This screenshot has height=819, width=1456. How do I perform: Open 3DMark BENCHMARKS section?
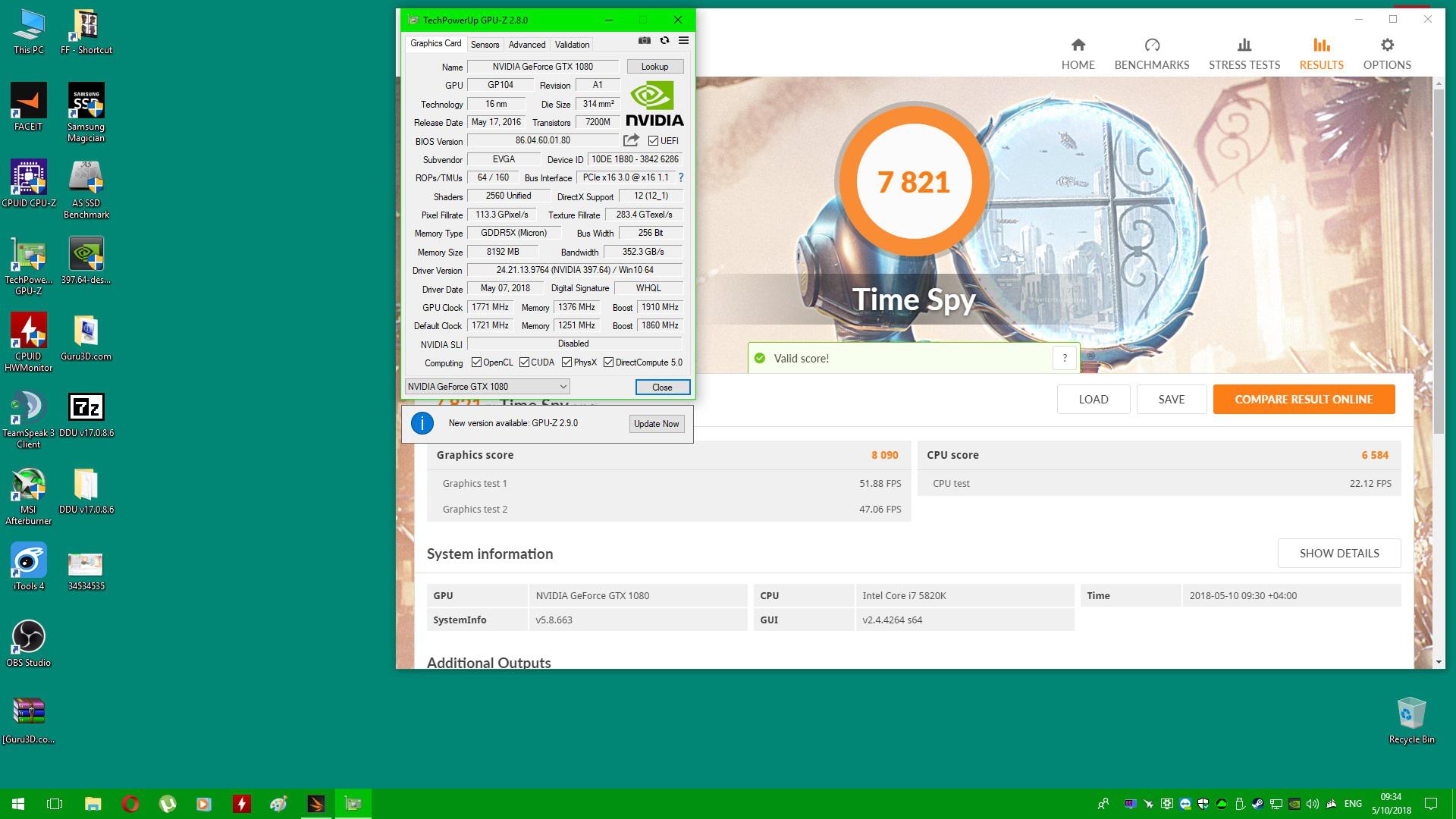pos(1151,55)
